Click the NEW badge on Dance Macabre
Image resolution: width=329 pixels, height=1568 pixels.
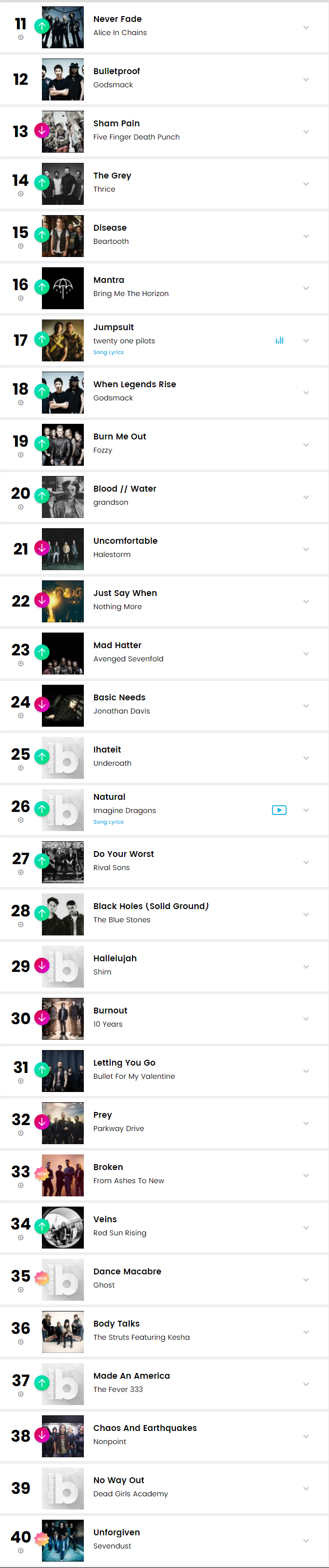click(x=42, y=1278)
